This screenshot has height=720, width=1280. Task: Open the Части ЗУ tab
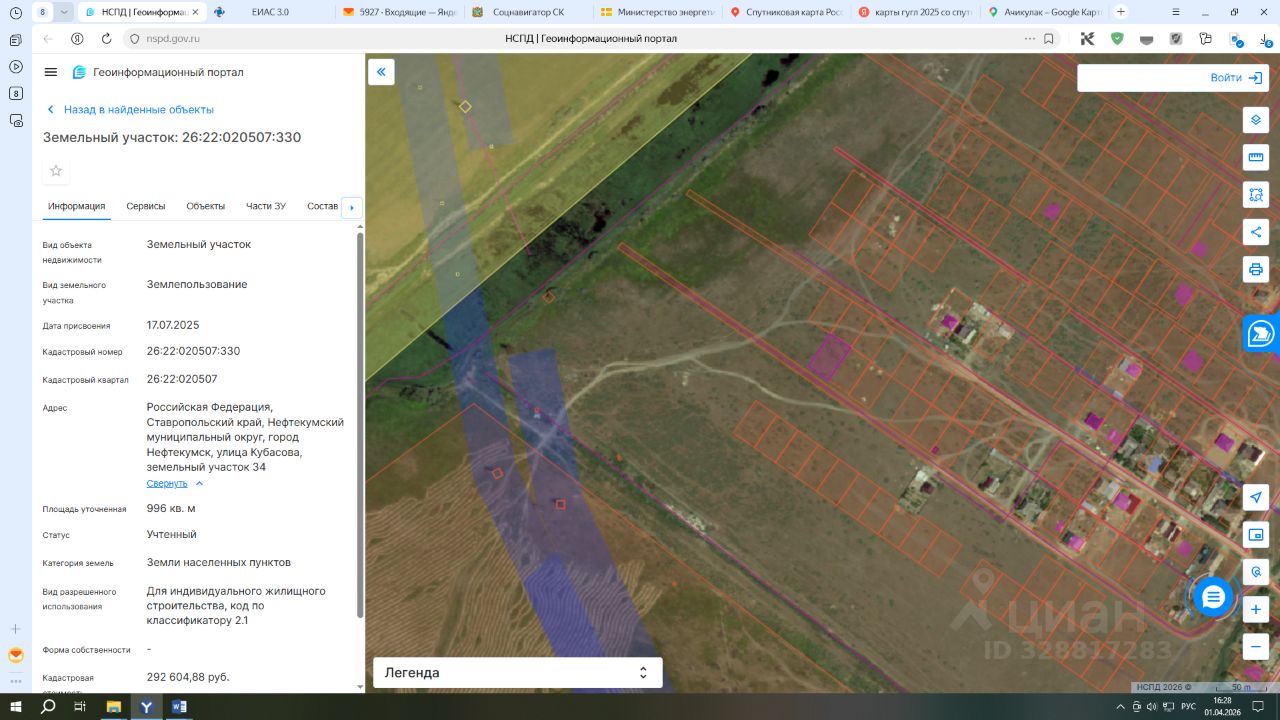click(x=266, y=206)
